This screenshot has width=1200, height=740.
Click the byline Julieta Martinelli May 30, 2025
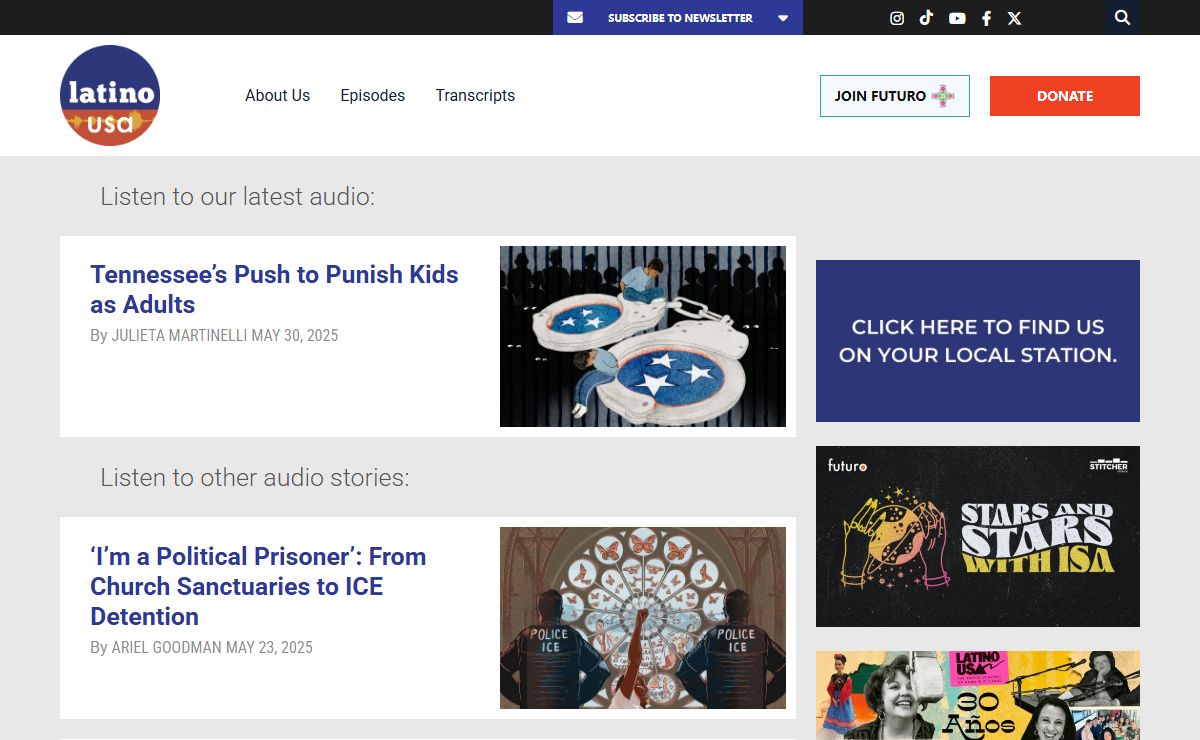pyautogui.click(x=214, y=335)
